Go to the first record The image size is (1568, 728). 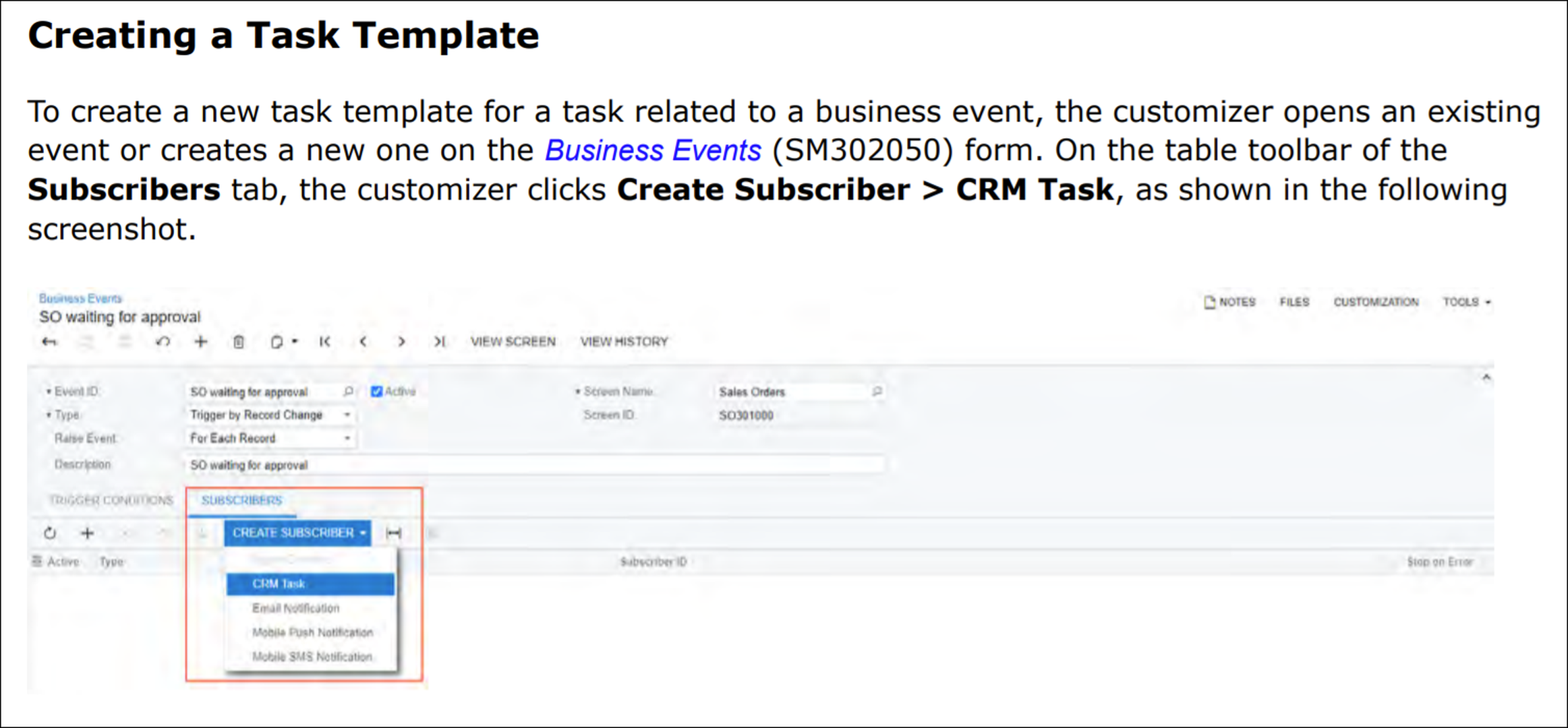click(x=325, y=342)
